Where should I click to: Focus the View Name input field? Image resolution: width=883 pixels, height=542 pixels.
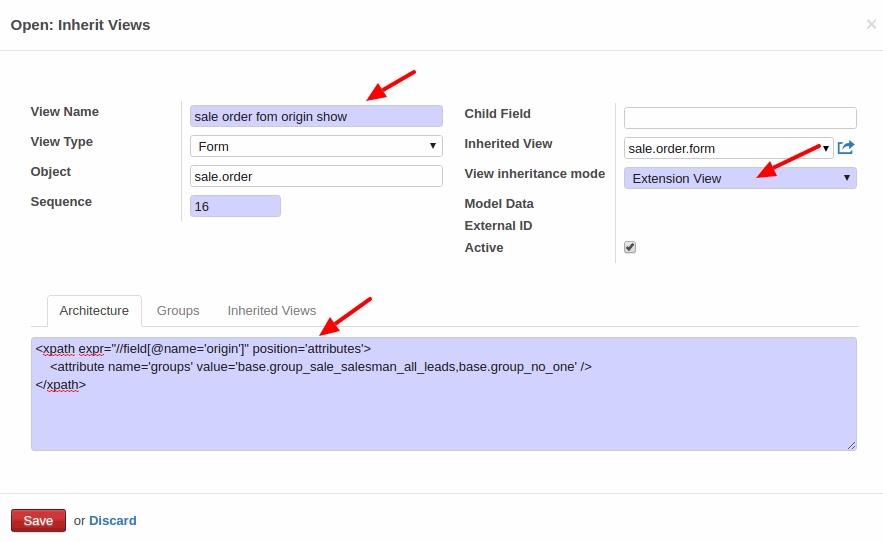click(x=316, y=116)
